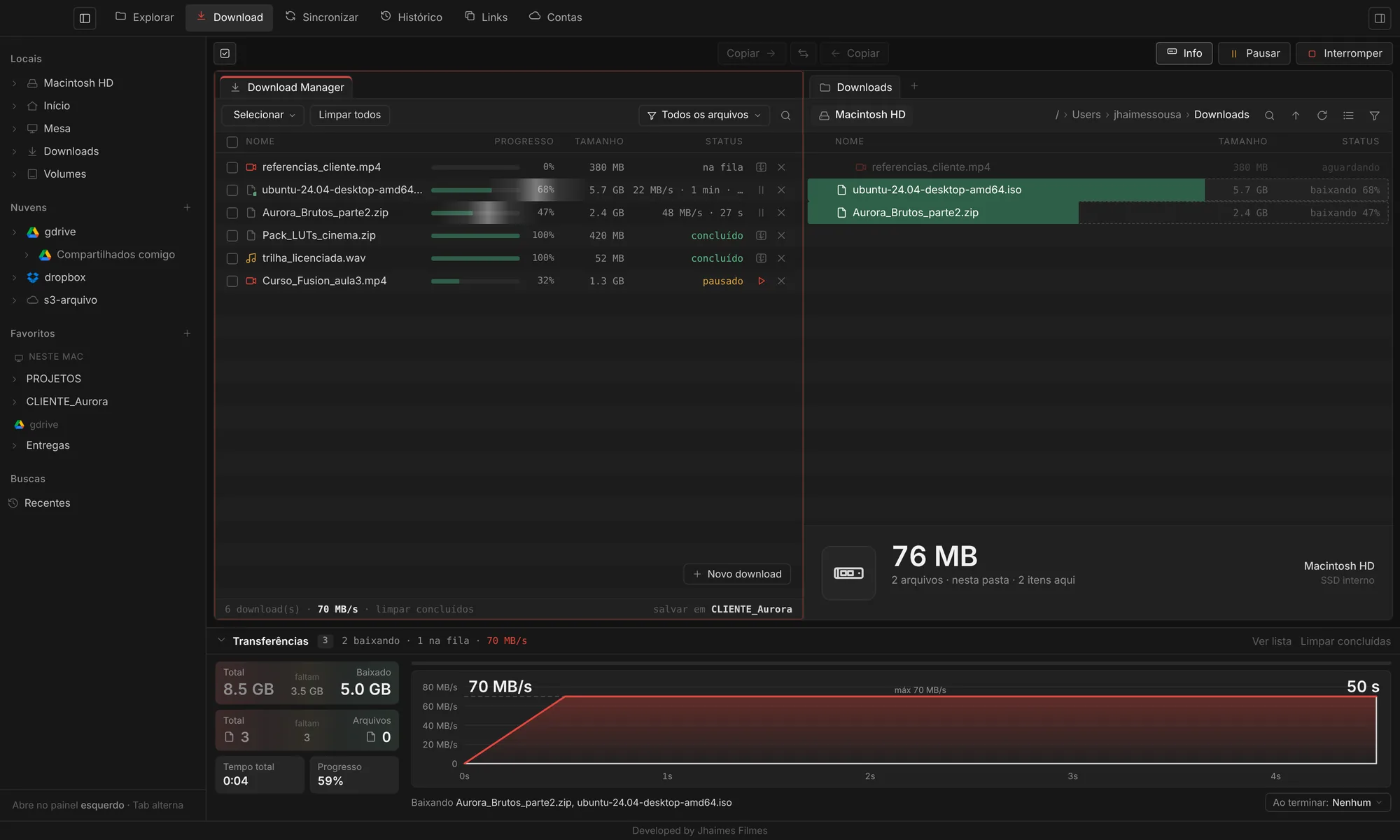This screenshot has height=840, width=1400.
Task: Expand the gdrive cloud tree item
Action: (x=14, y=232)
